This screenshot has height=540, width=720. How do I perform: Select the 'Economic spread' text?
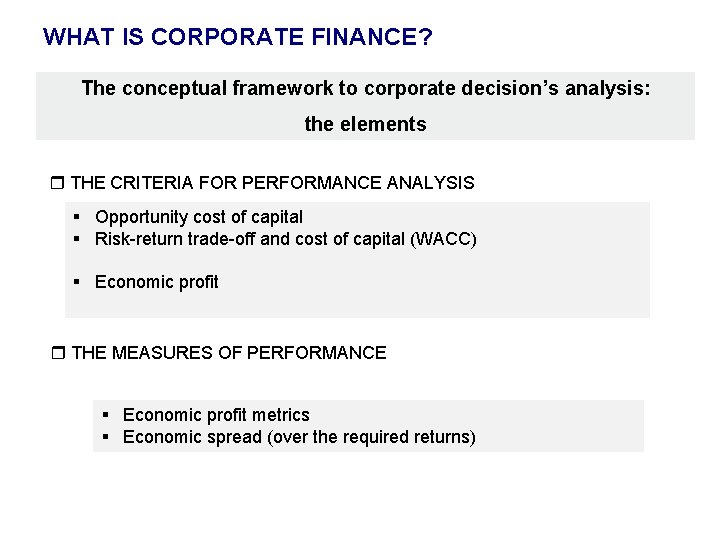point(192,437)
